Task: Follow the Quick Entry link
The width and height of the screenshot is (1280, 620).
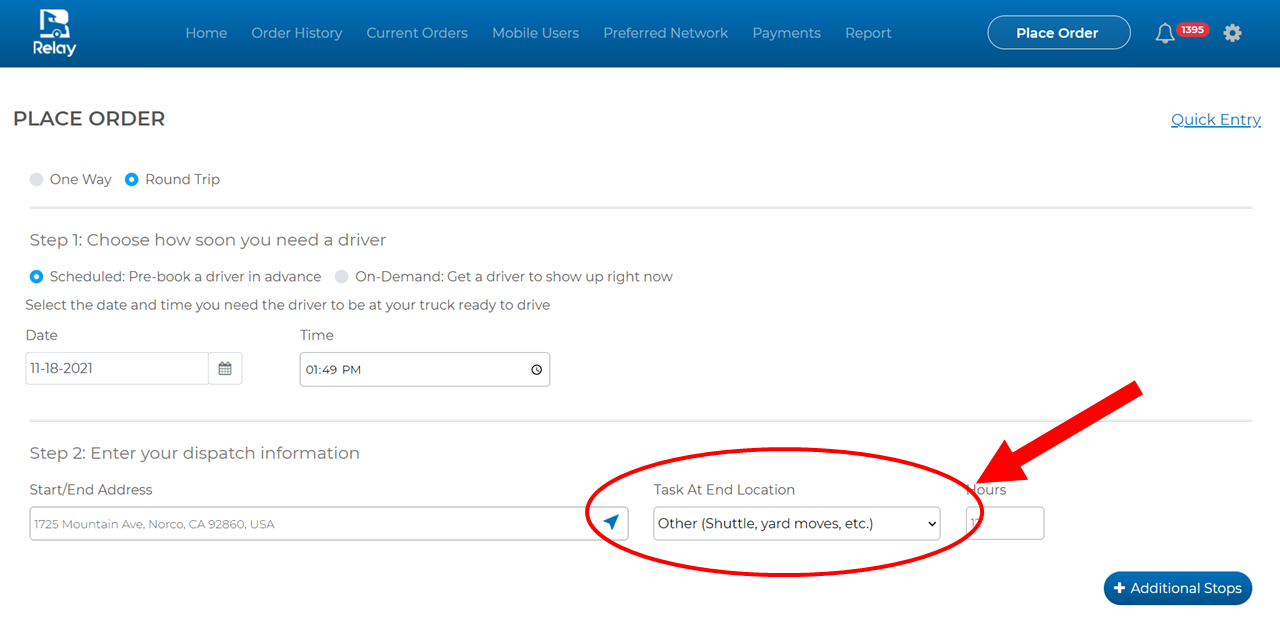Action: pyautogui.click(x=1215, y=120)
